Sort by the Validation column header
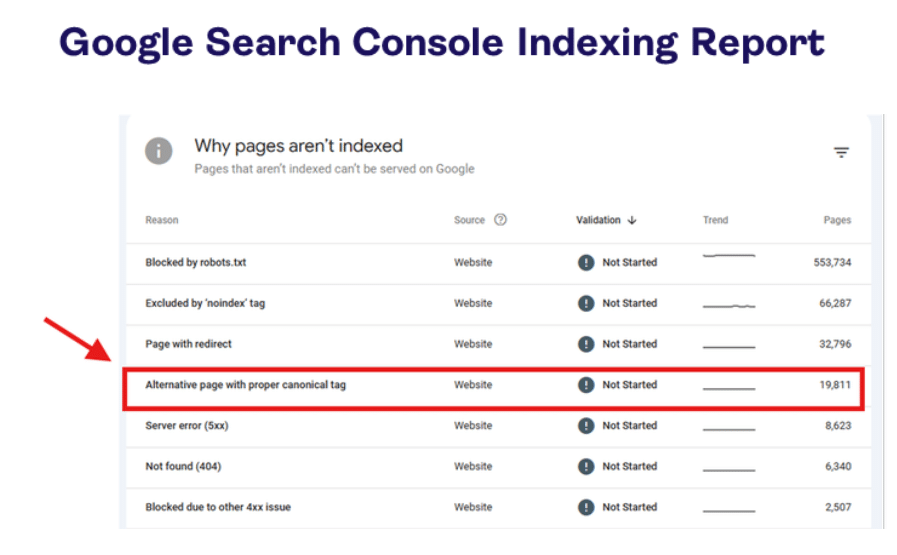The height and width of the screenshot is (555, 897). [x=598, y=220]
